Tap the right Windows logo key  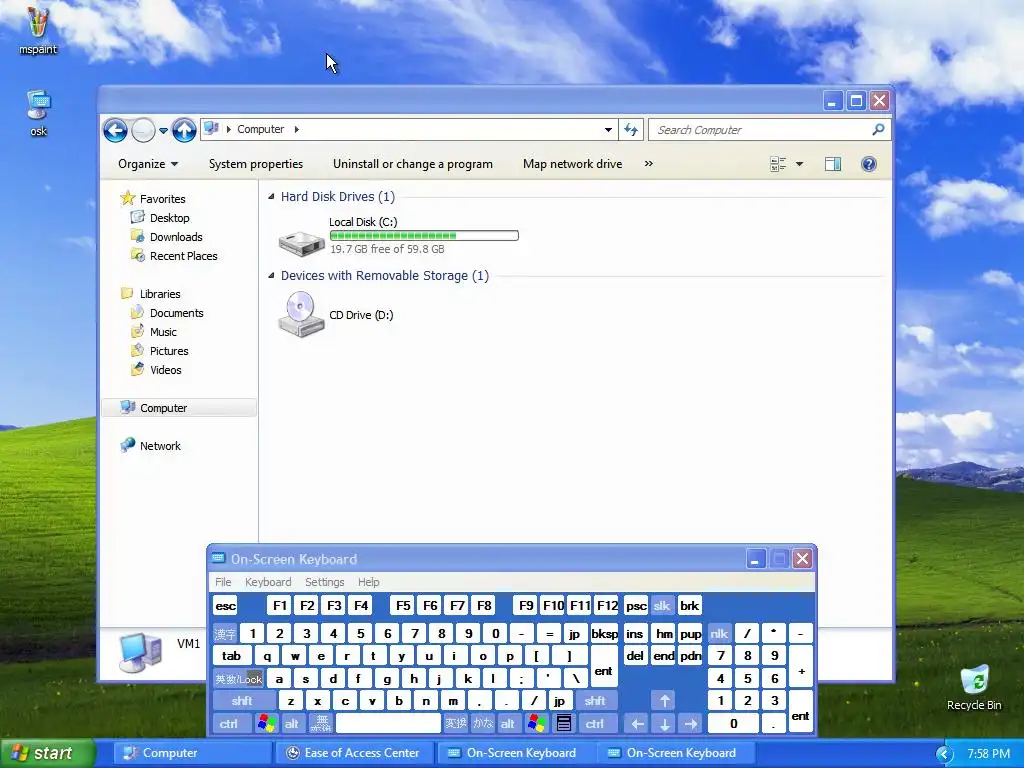coord(536,723)
